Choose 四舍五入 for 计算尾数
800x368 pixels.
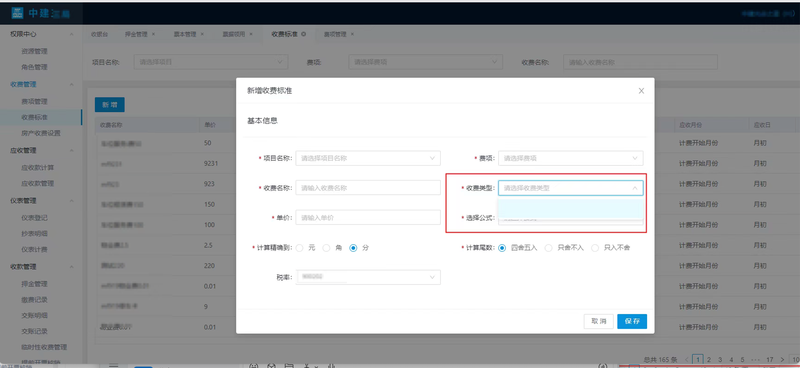(502, 248)
